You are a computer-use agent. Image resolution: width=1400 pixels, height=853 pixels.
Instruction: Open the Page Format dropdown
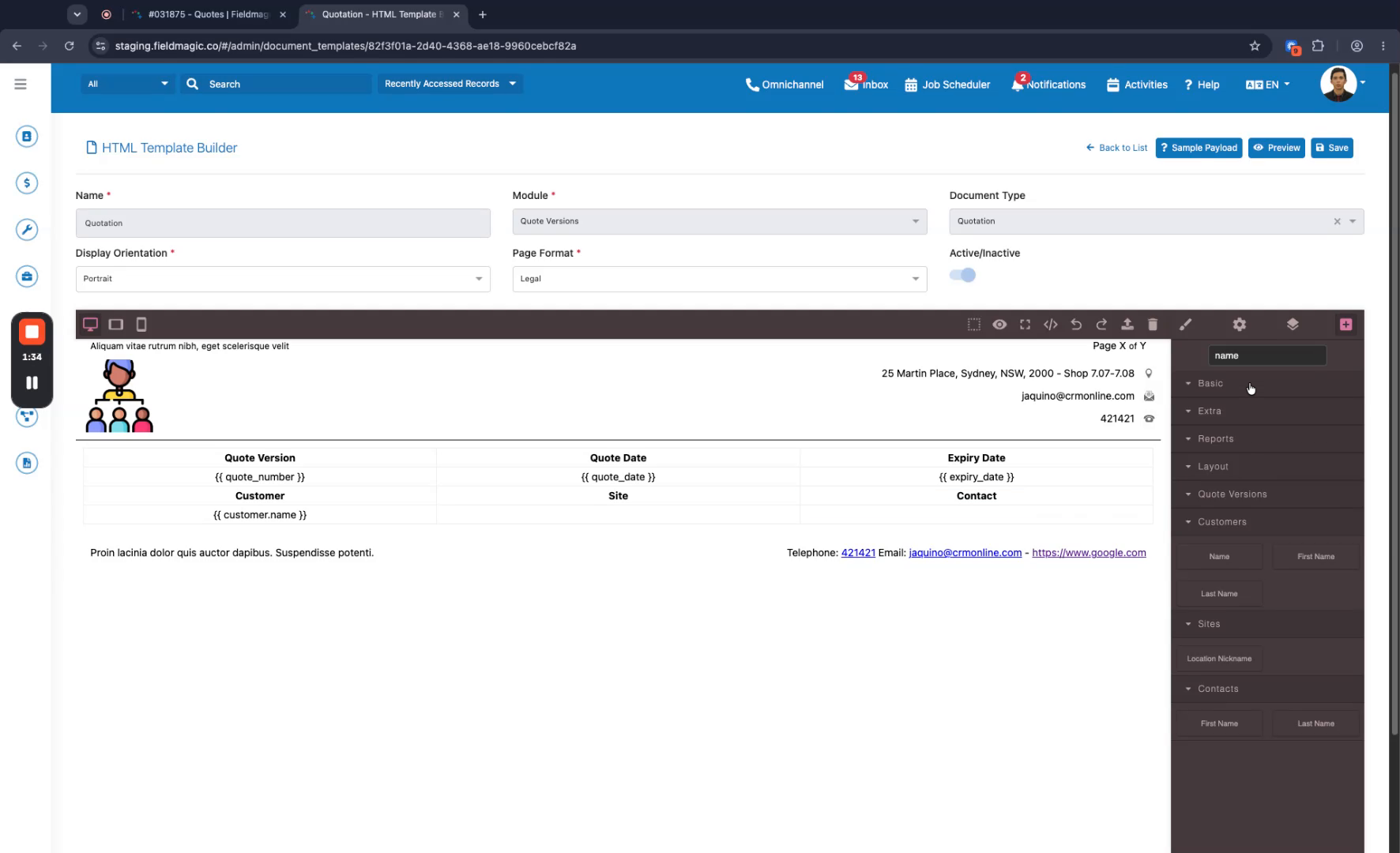(x=719, y=279)
